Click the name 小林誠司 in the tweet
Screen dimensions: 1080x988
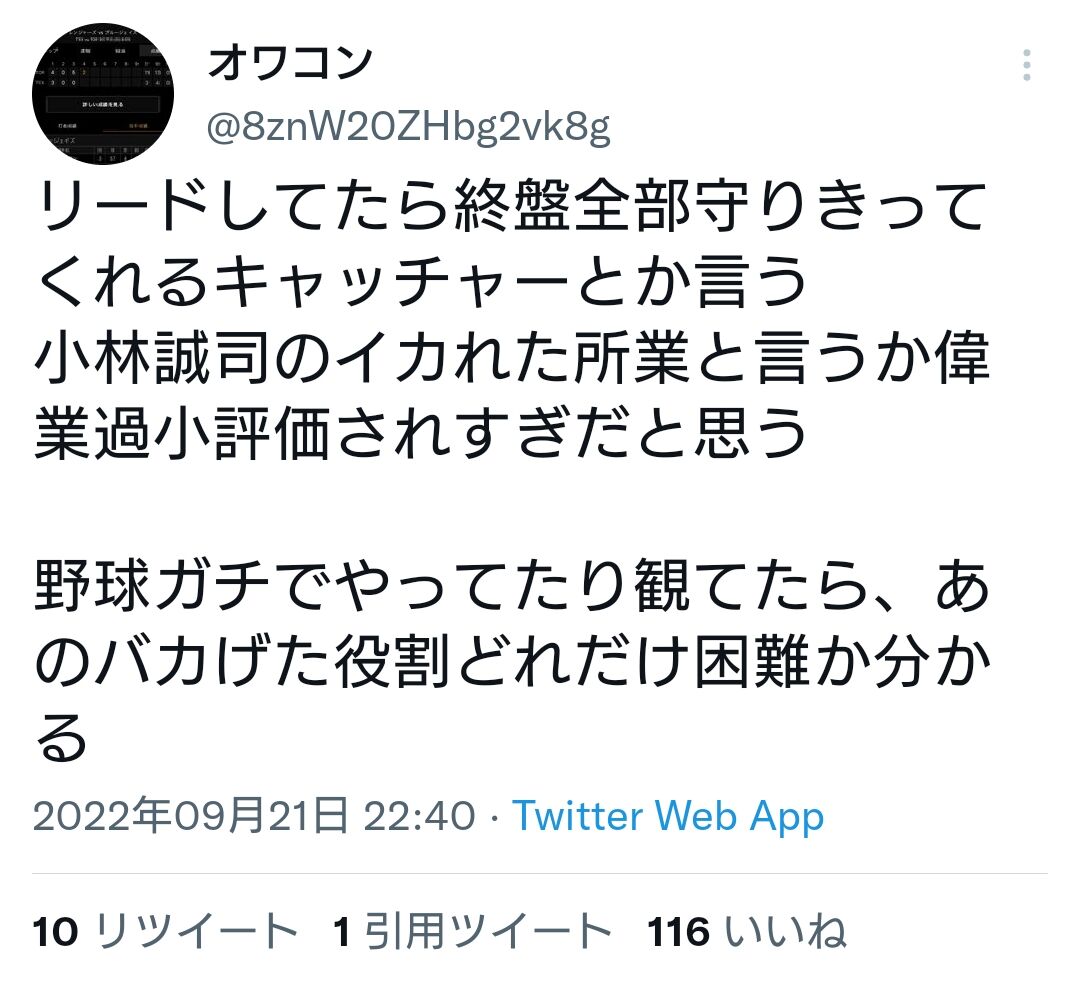click(x=152, y=358)
